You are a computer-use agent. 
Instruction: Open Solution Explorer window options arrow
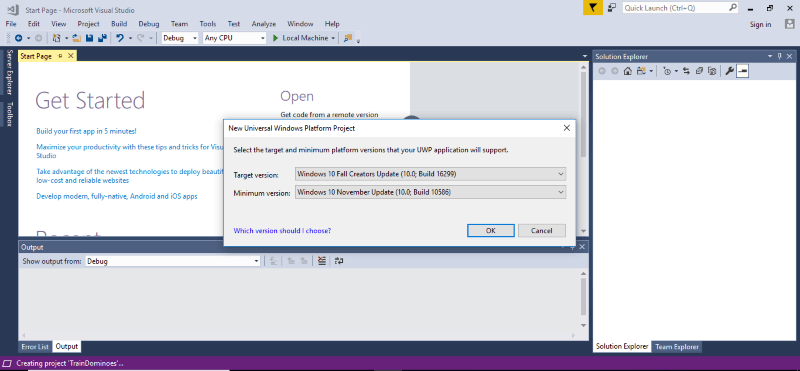coord(770,56)
